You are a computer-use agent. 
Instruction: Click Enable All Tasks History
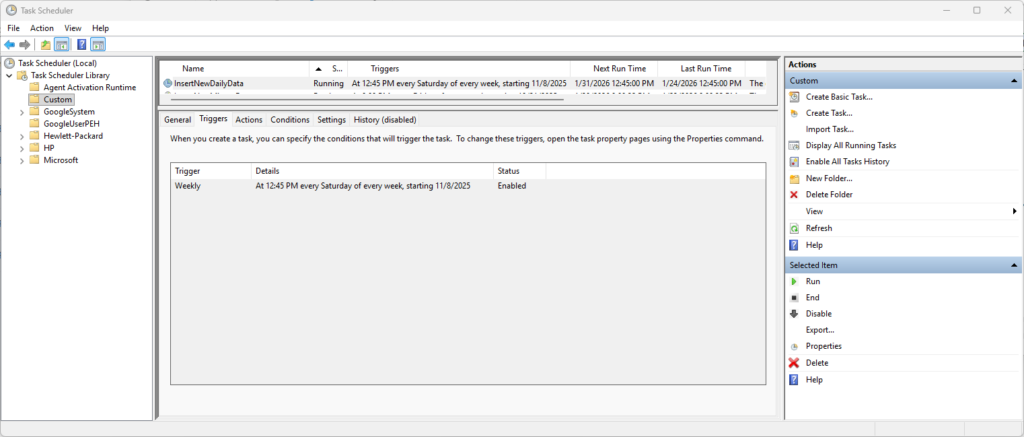848,161
